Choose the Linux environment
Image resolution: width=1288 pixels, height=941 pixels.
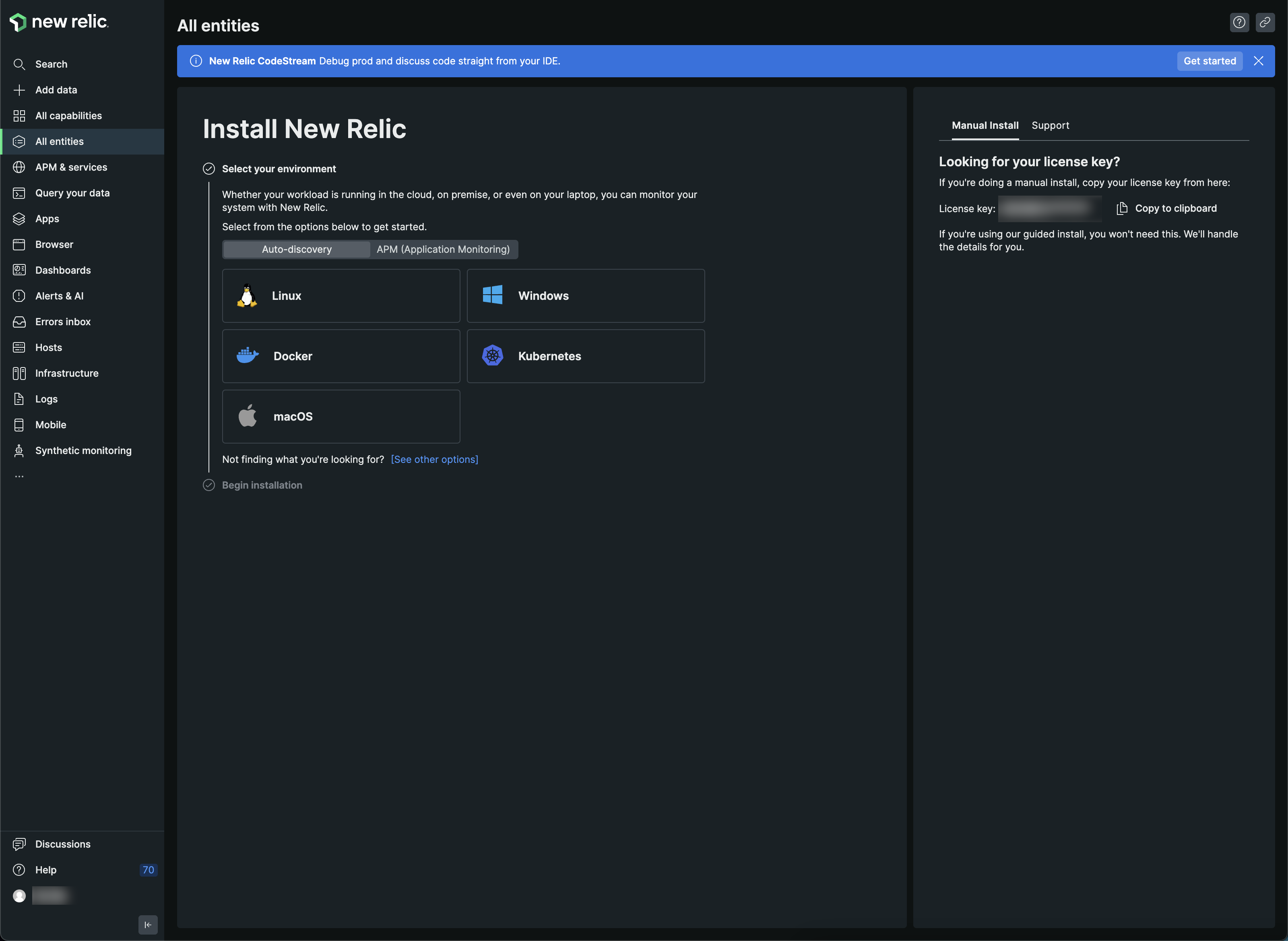341,296
